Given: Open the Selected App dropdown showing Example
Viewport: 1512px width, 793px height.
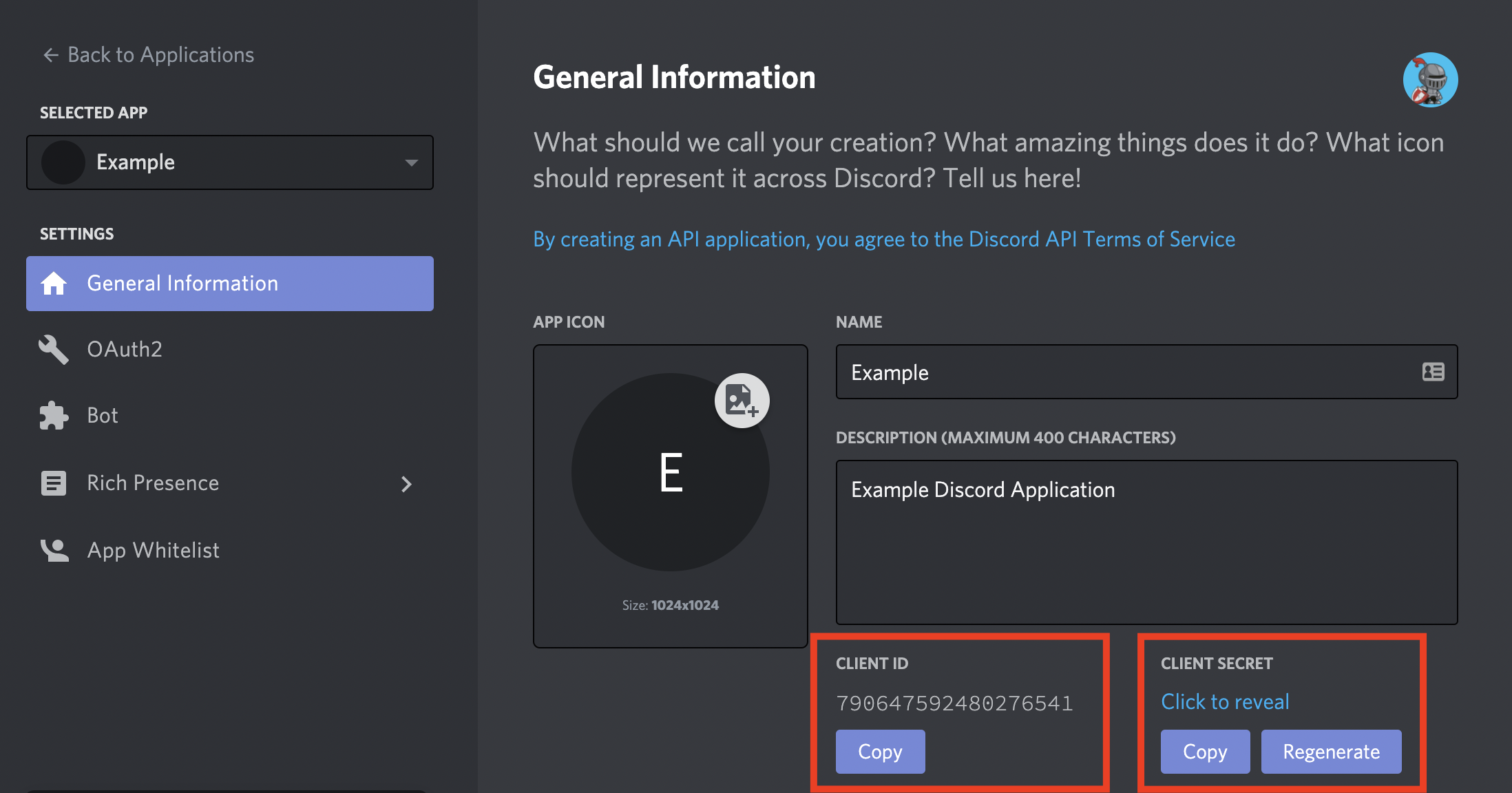Looking at the screenshot, I should tap(230, 162).
